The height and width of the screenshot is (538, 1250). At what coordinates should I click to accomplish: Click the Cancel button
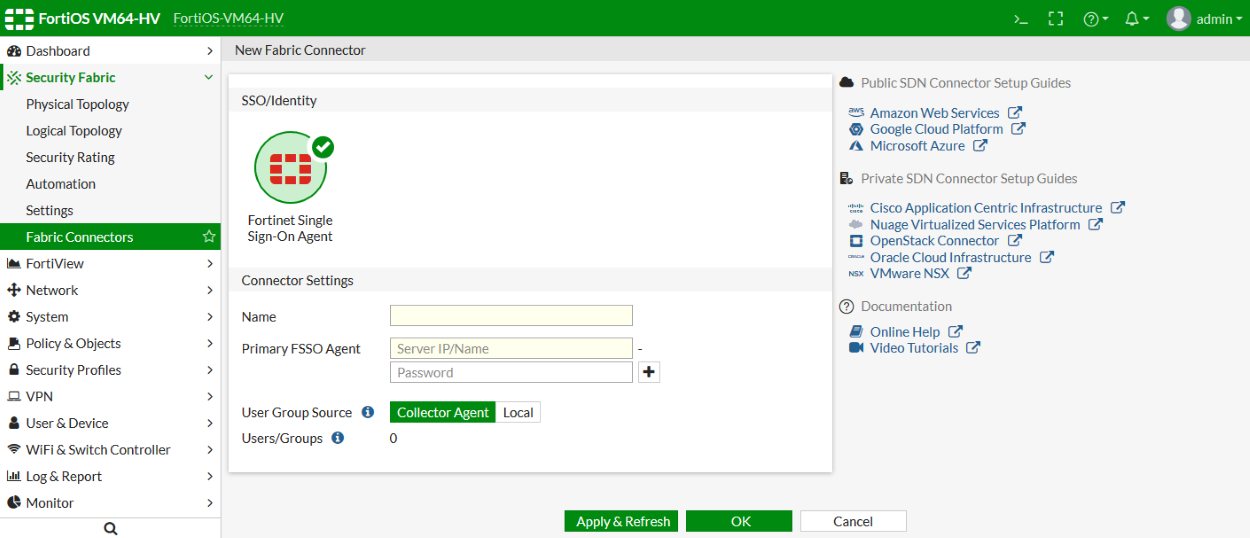pos(853,521)
